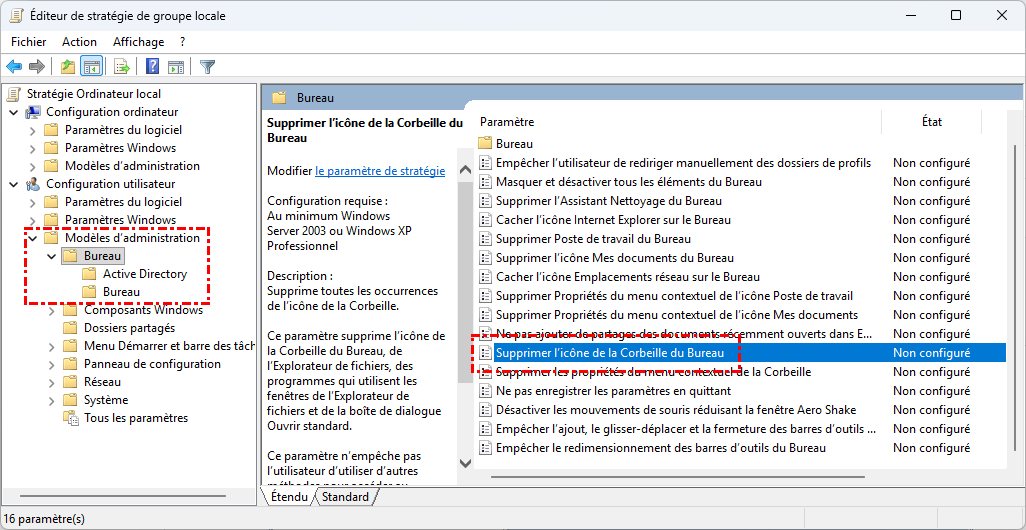Viewport: 1026px width, 530px height.
Task: Click the Forward arrow toolbar icon
Action: [x=37, y=67]
